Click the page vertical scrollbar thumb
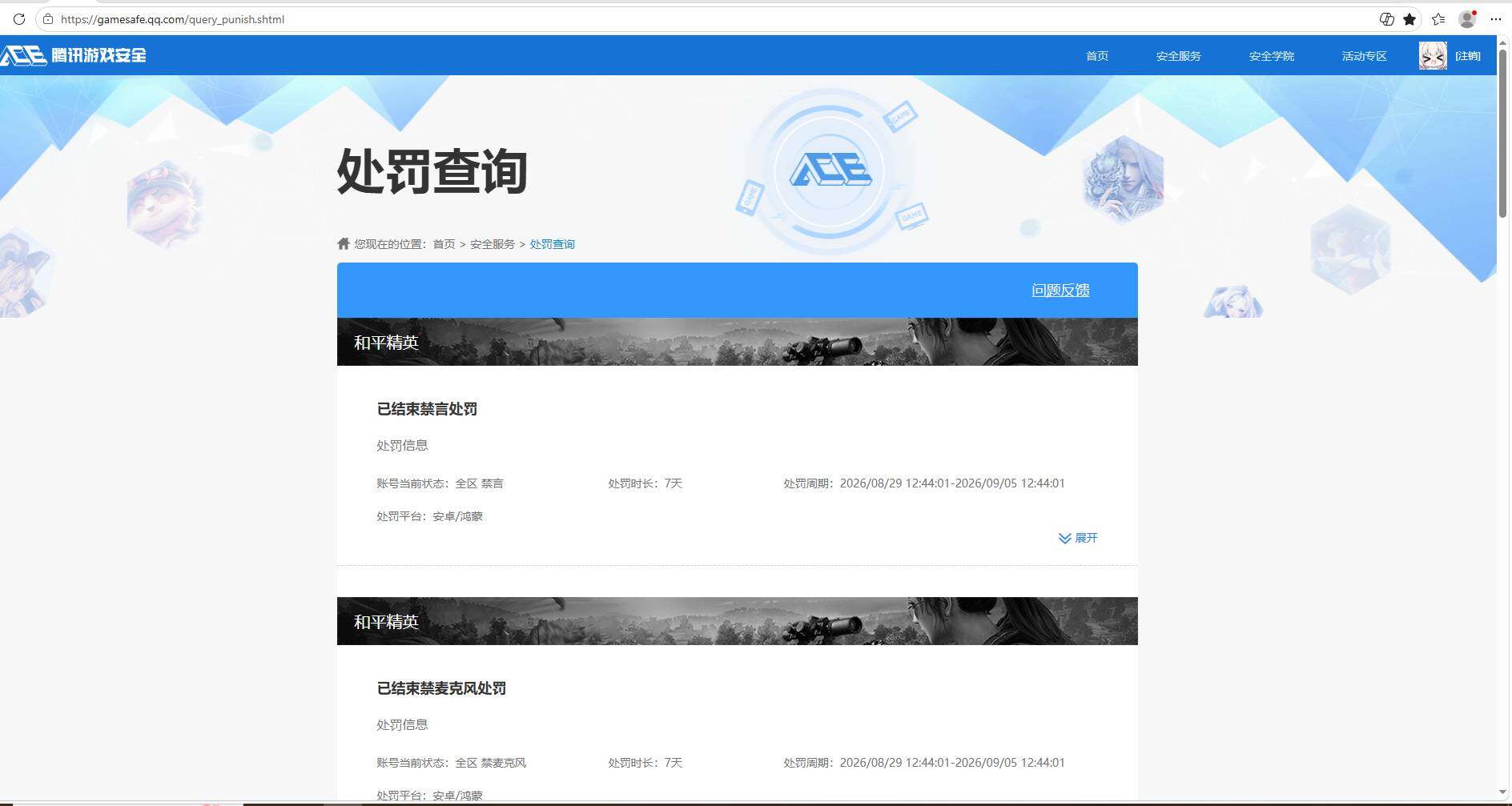The height and width of the screenshot is (806, 1512). [1503, 132]
